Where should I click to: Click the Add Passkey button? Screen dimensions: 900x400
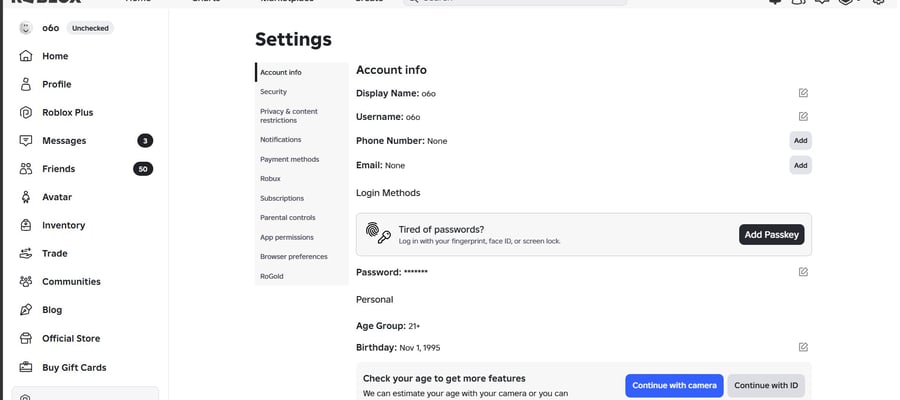pos(771,235)
